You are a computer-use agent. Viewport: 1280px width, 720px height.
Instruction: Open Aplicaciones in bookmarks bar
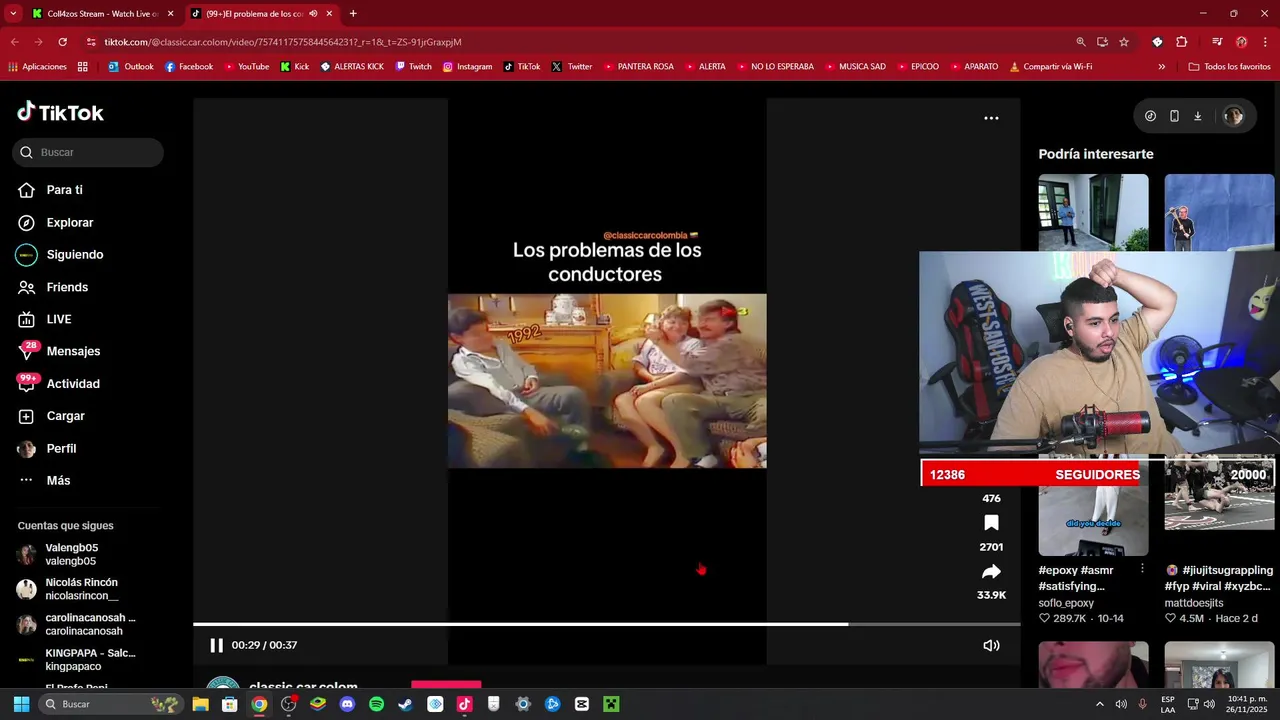pos(37,67)
